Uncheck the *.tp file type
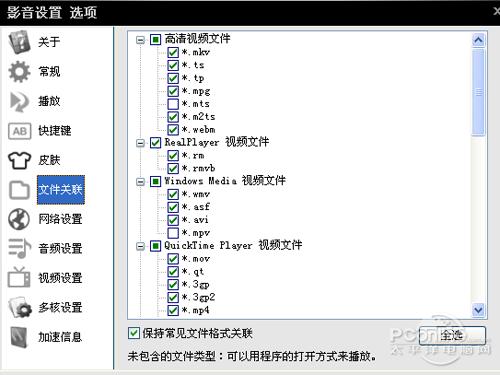The image size is (500, 375). [173, 78]
